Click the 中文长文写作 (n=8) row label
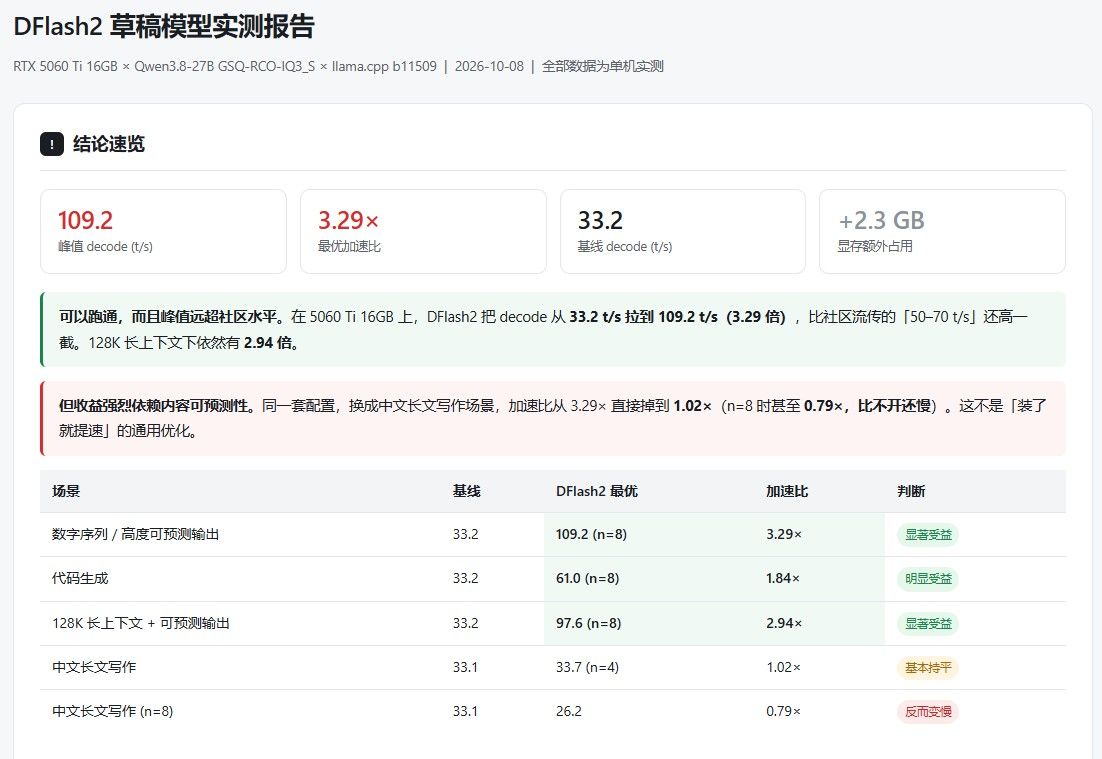Viewport: 1102px width, 759px height. tap(112, 711)
